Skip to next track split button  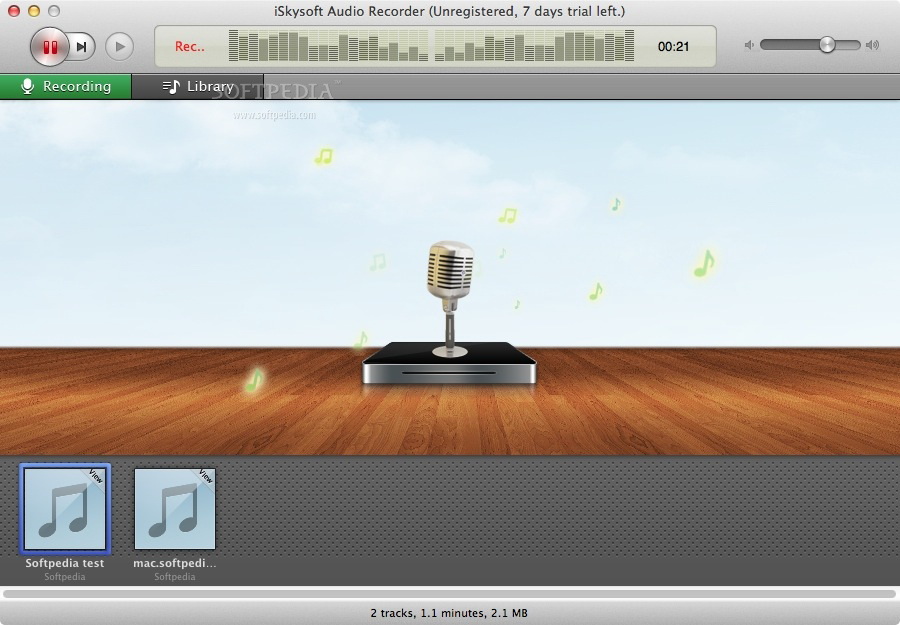click(82, 46)
